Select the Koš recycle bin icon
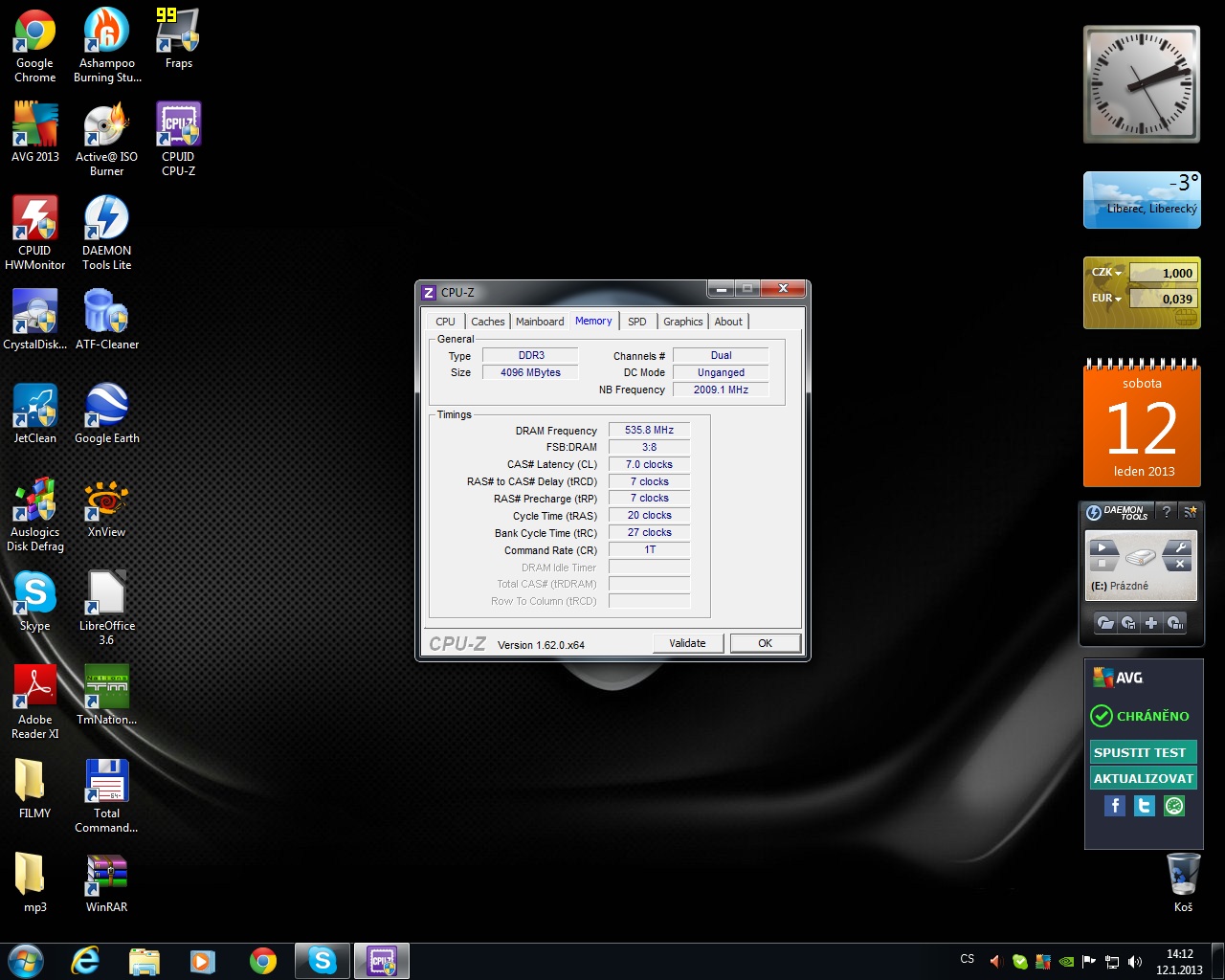 pos(1184,882)
